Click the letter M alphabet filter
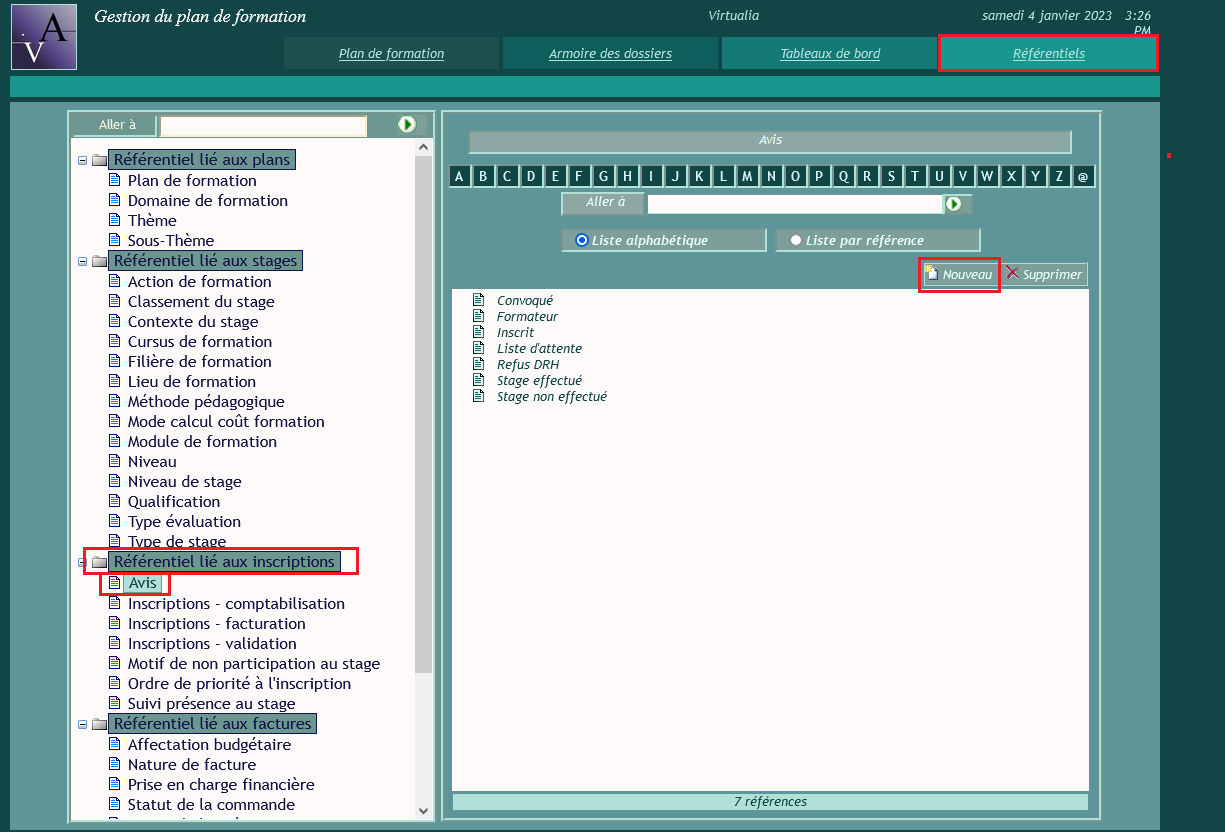1225x832 pixels. (x=747, y=177)
